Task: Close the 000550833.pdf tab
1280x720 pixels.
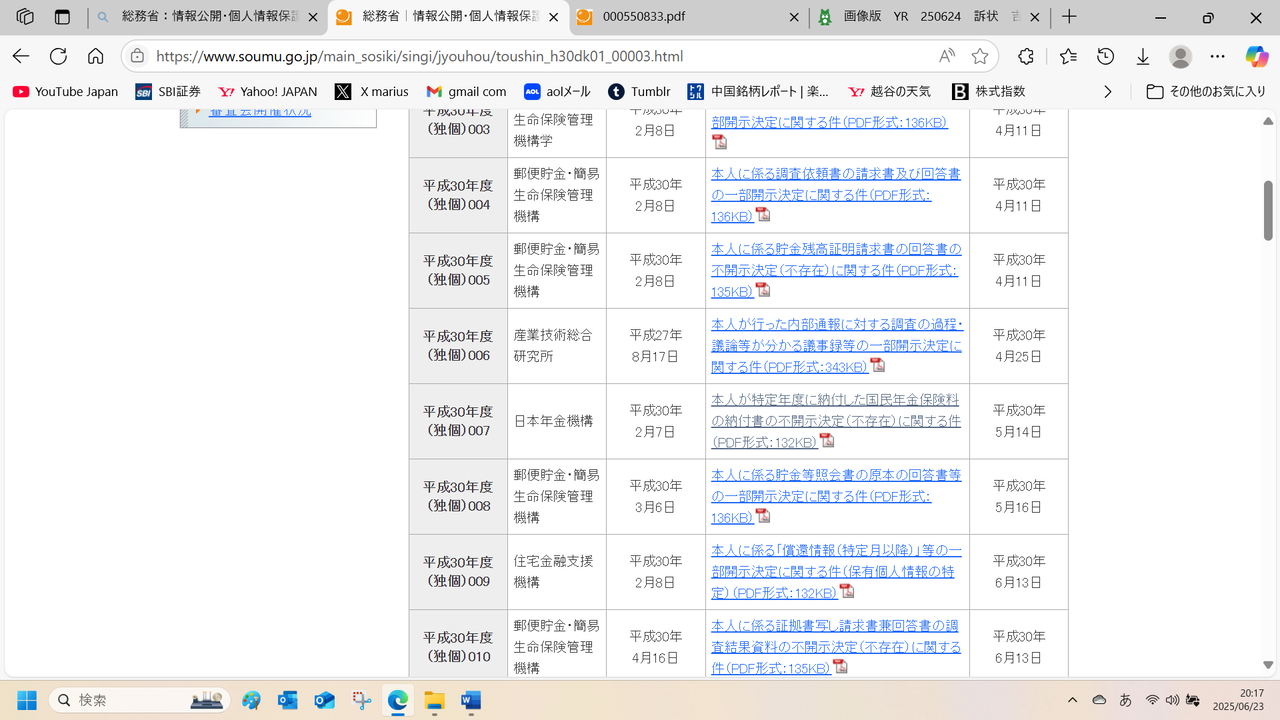Action: [x=794, y=17]
